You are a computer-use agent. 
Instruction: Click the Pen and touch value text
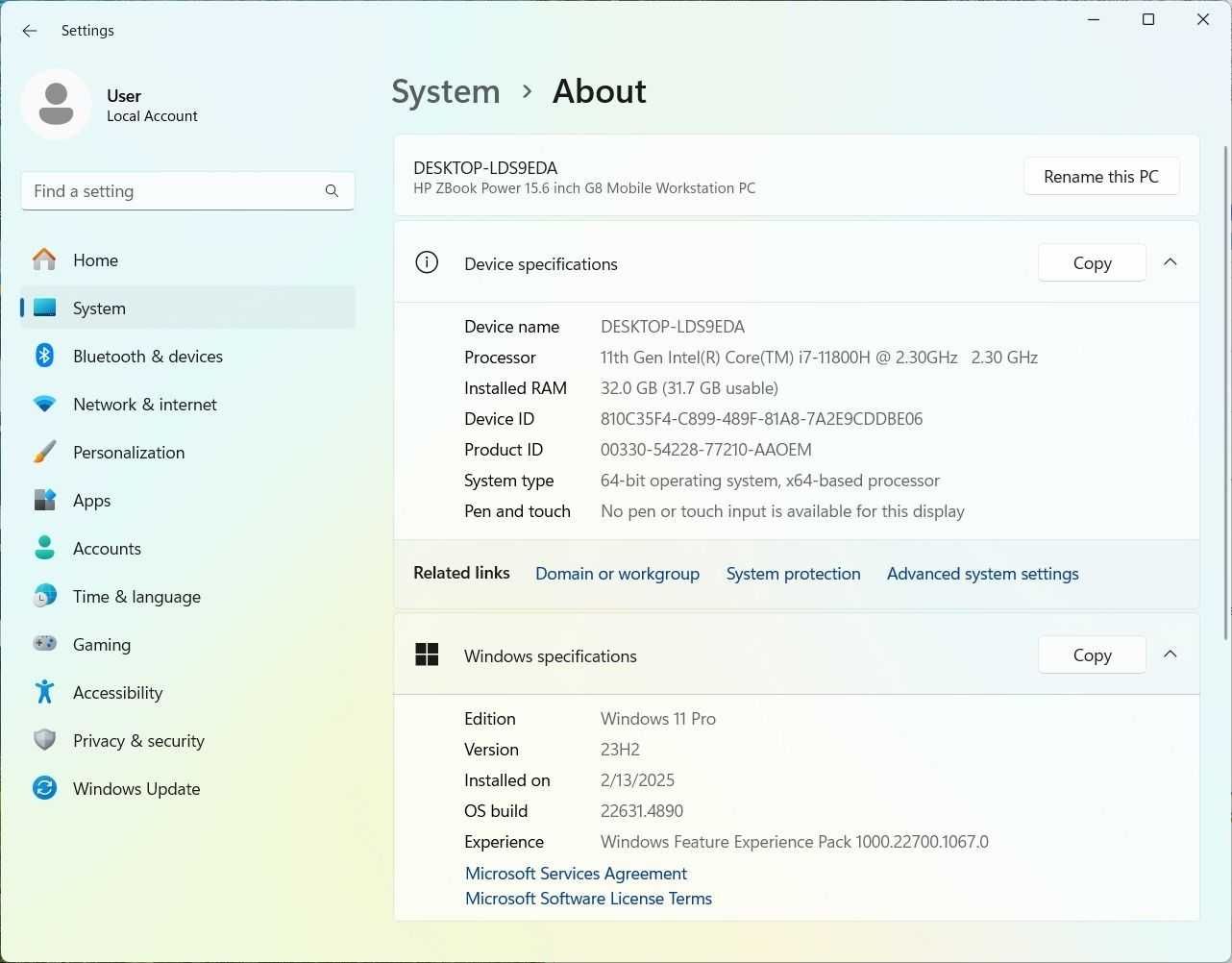782,511
